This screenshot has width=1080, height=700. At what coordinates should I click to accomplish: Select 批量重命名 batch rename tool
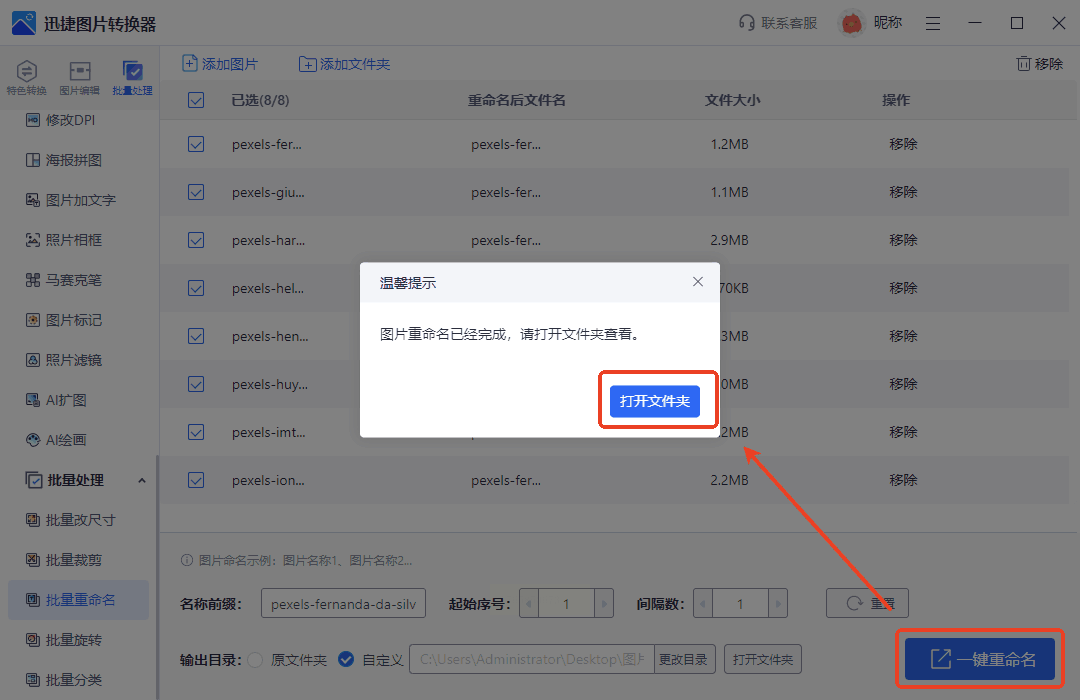pyautogui.click(x=79, y=599)
